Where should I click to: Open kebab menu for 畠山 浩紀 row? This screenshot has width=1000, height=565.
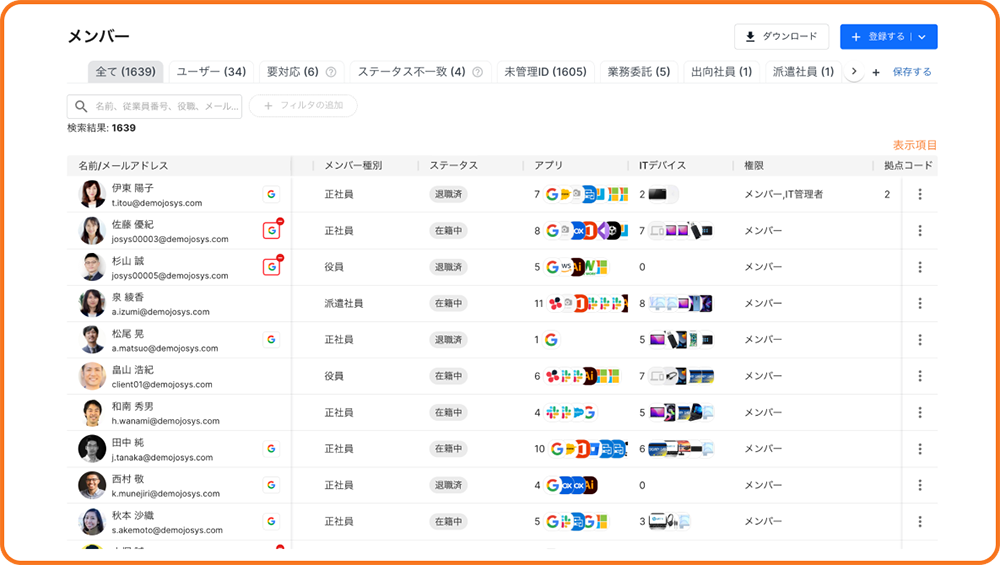920,376
